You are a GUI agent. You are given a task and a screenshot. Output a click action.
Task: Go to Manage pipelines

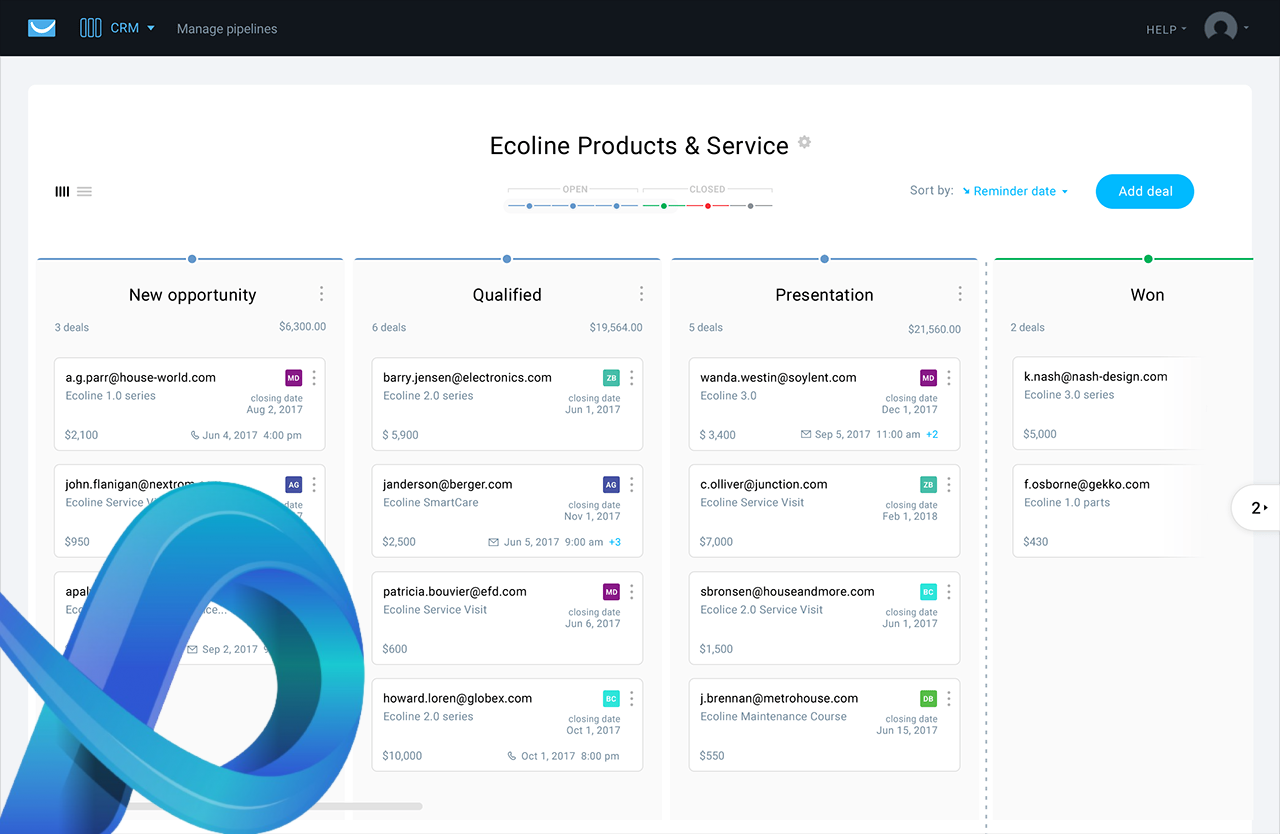[x=227, y=29]
